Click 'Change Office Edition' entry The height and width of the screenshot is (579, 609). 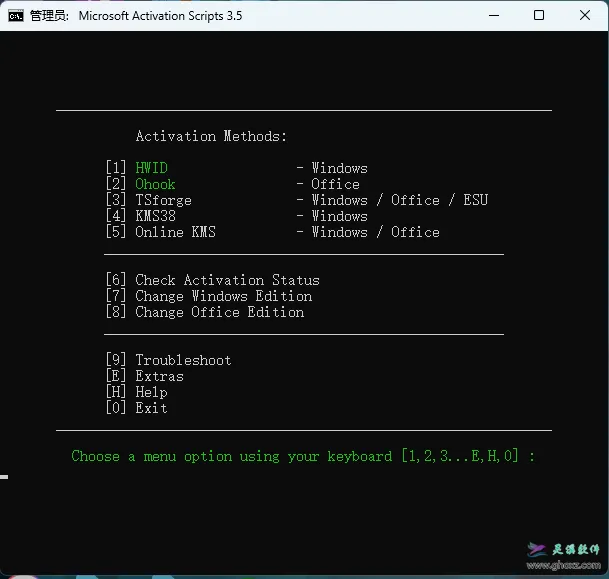tap(220, 312)
